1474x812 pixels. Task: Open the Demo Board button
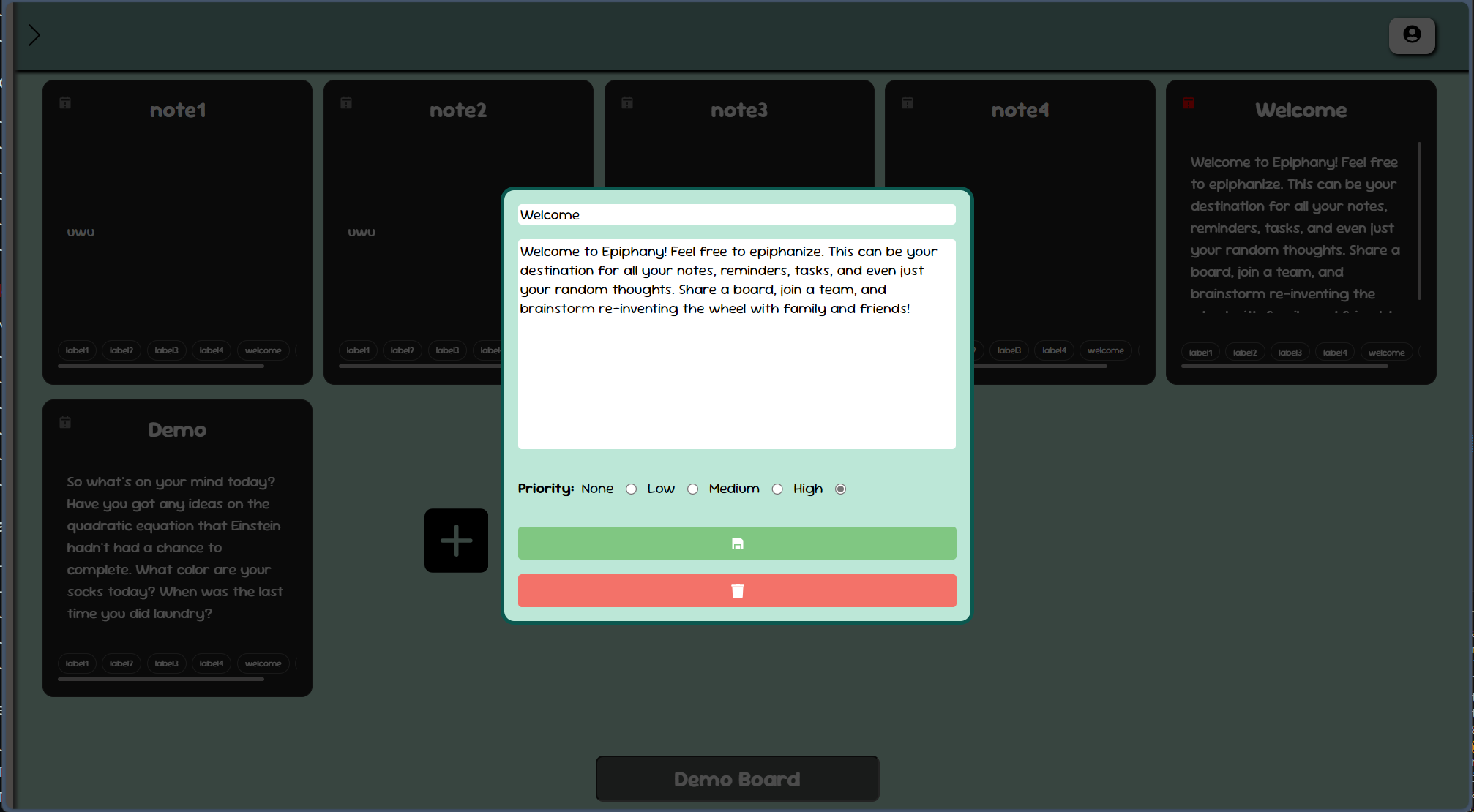click(x=737, y=779)
